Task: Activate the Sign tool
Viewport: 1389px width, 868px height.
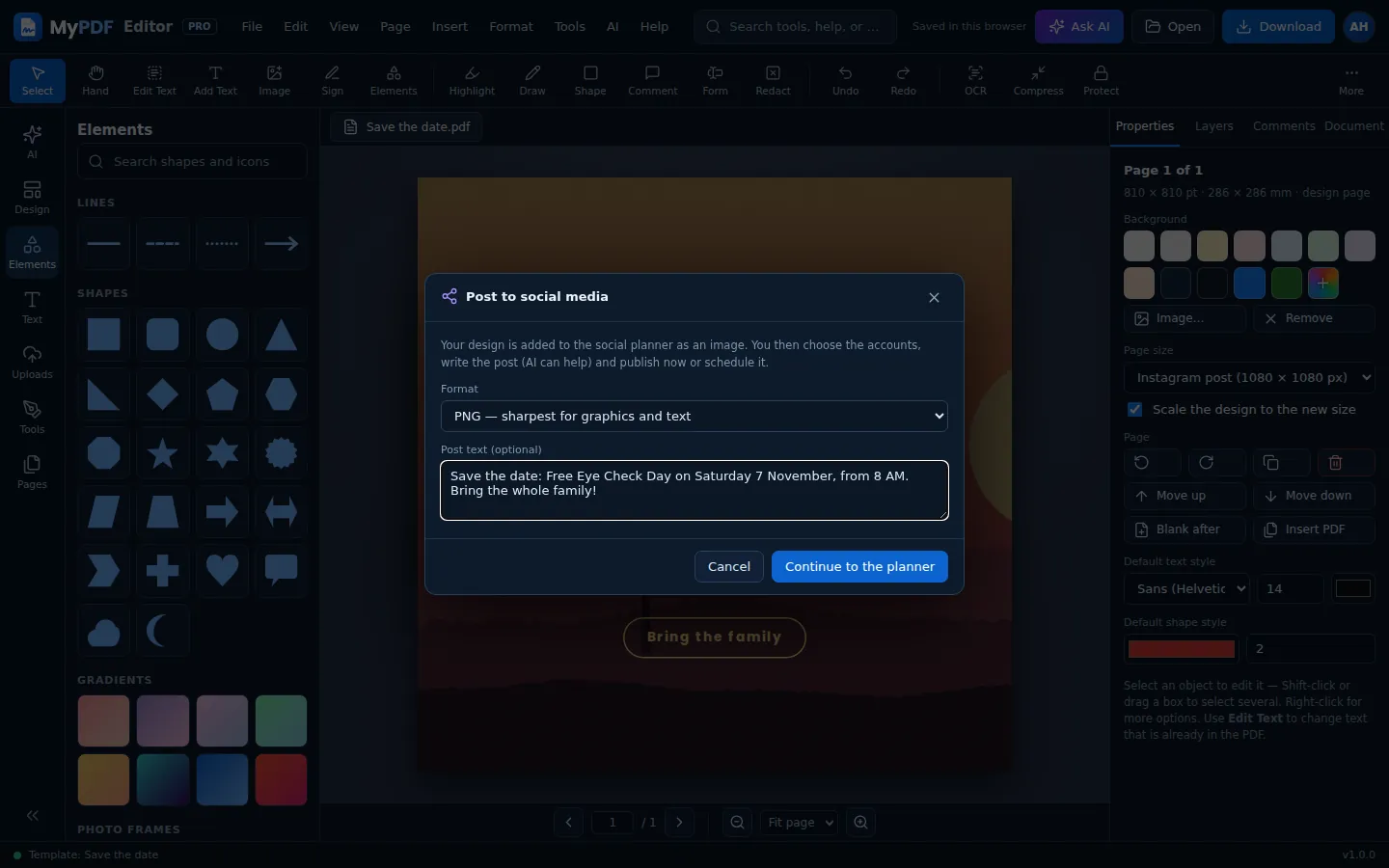Action: tap(333, 80)
